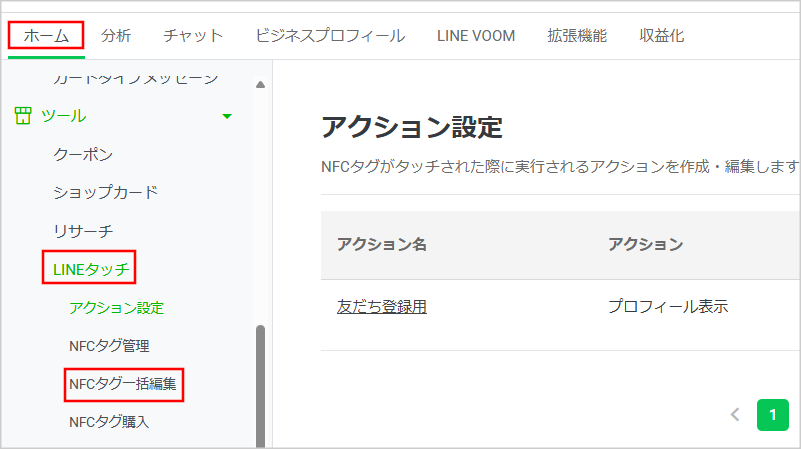Open クーポン in the sidebar
The height and width of the screenshot is (449, 801).
coord(83,154)
